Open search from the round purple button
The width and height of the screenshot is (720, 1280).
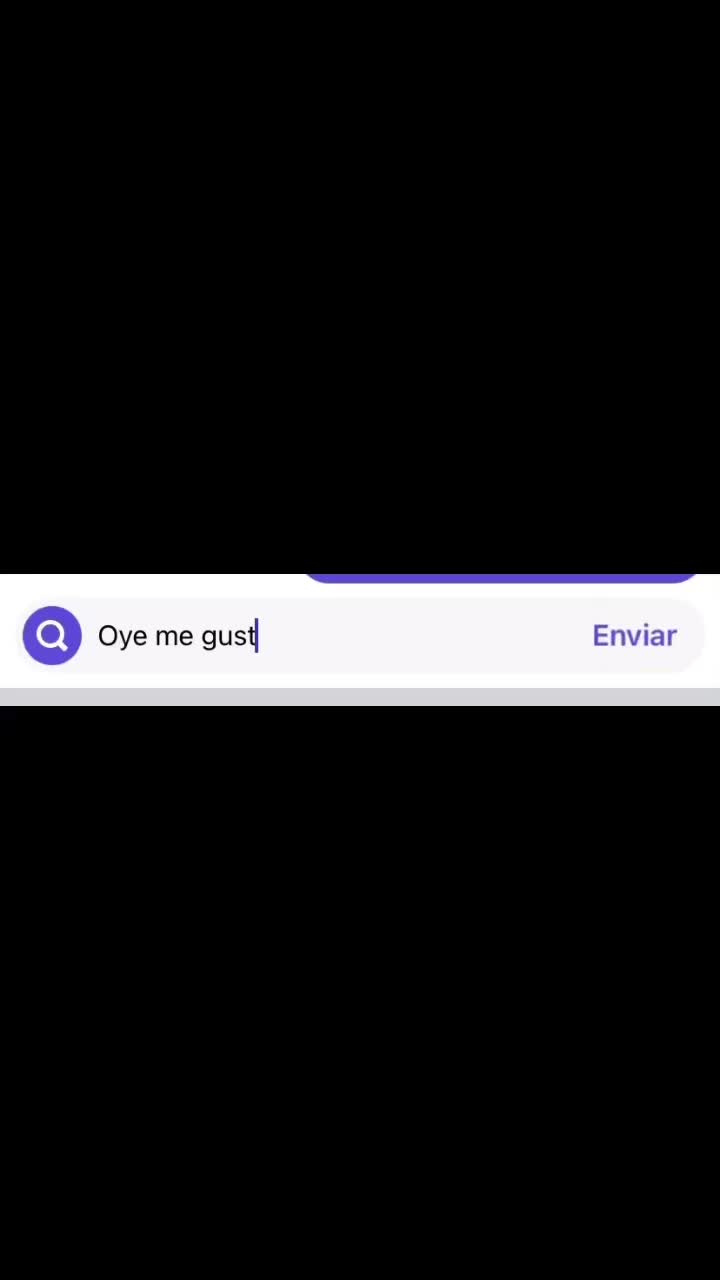(52, 635)
